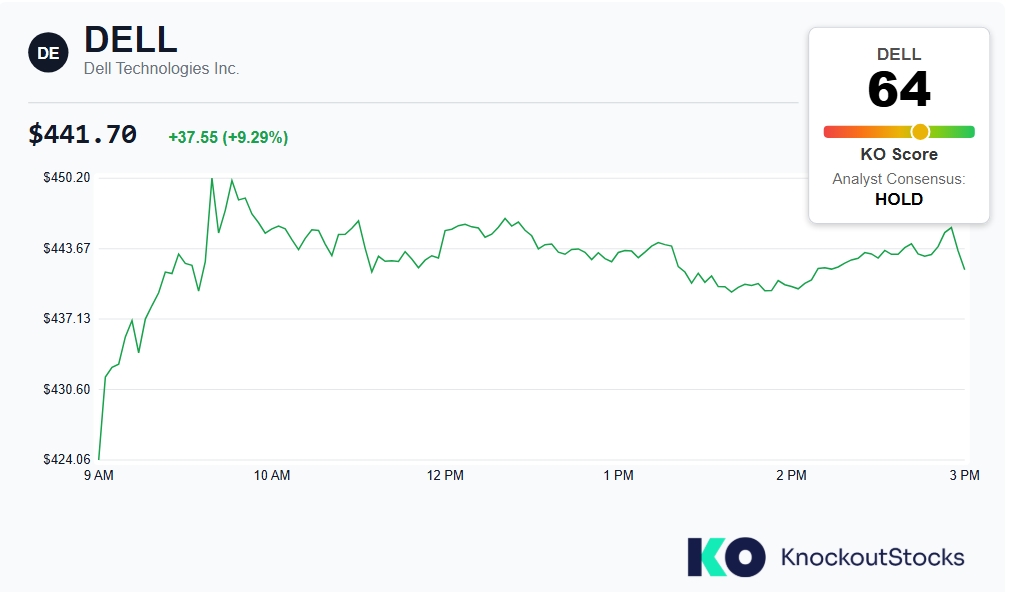Click the $450.20 y-axis label
Image resolution: width=1010 pixels, height=592 pixels.
pyautogui.click(x=67, y=177)
